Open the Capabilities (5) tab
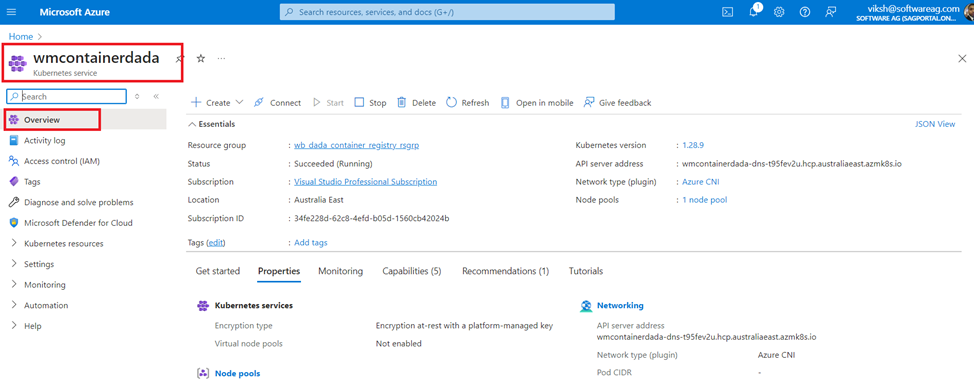Screen dimensions: 974x384 coord(412,271)
